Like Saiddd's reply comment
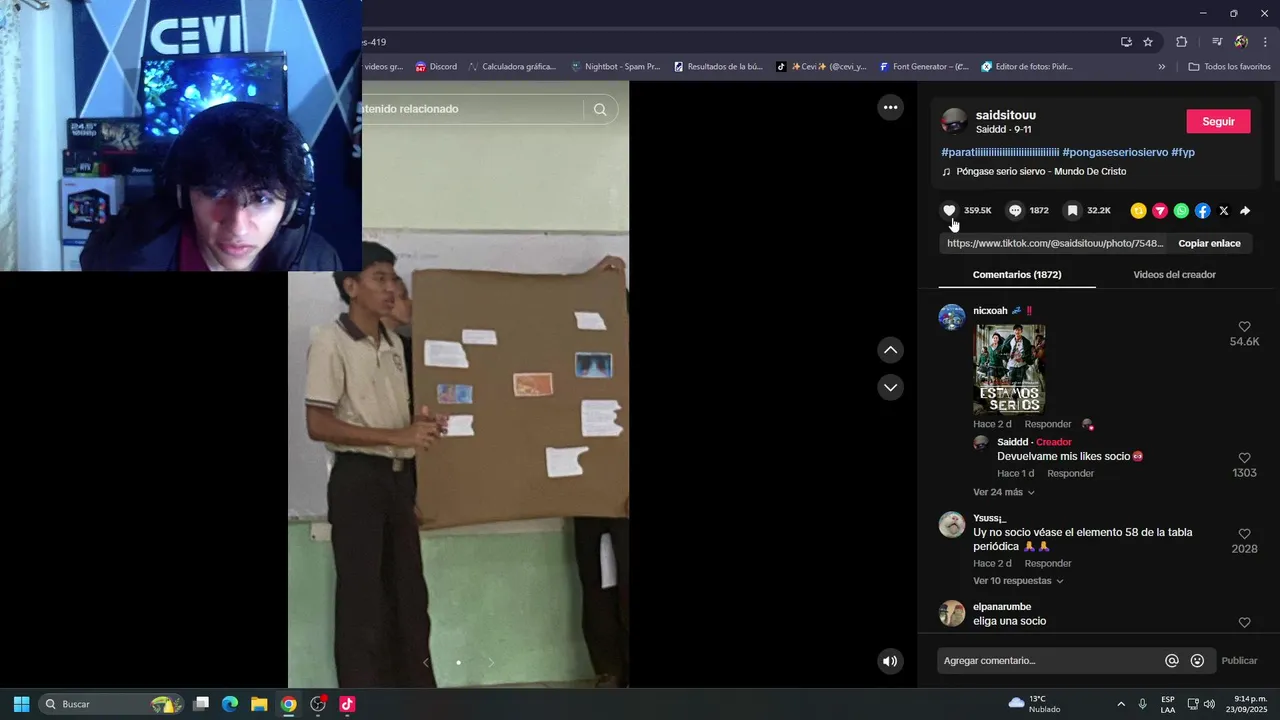Image resolution: width=1280 pixels, height=720 pixels. point(1244,458)
